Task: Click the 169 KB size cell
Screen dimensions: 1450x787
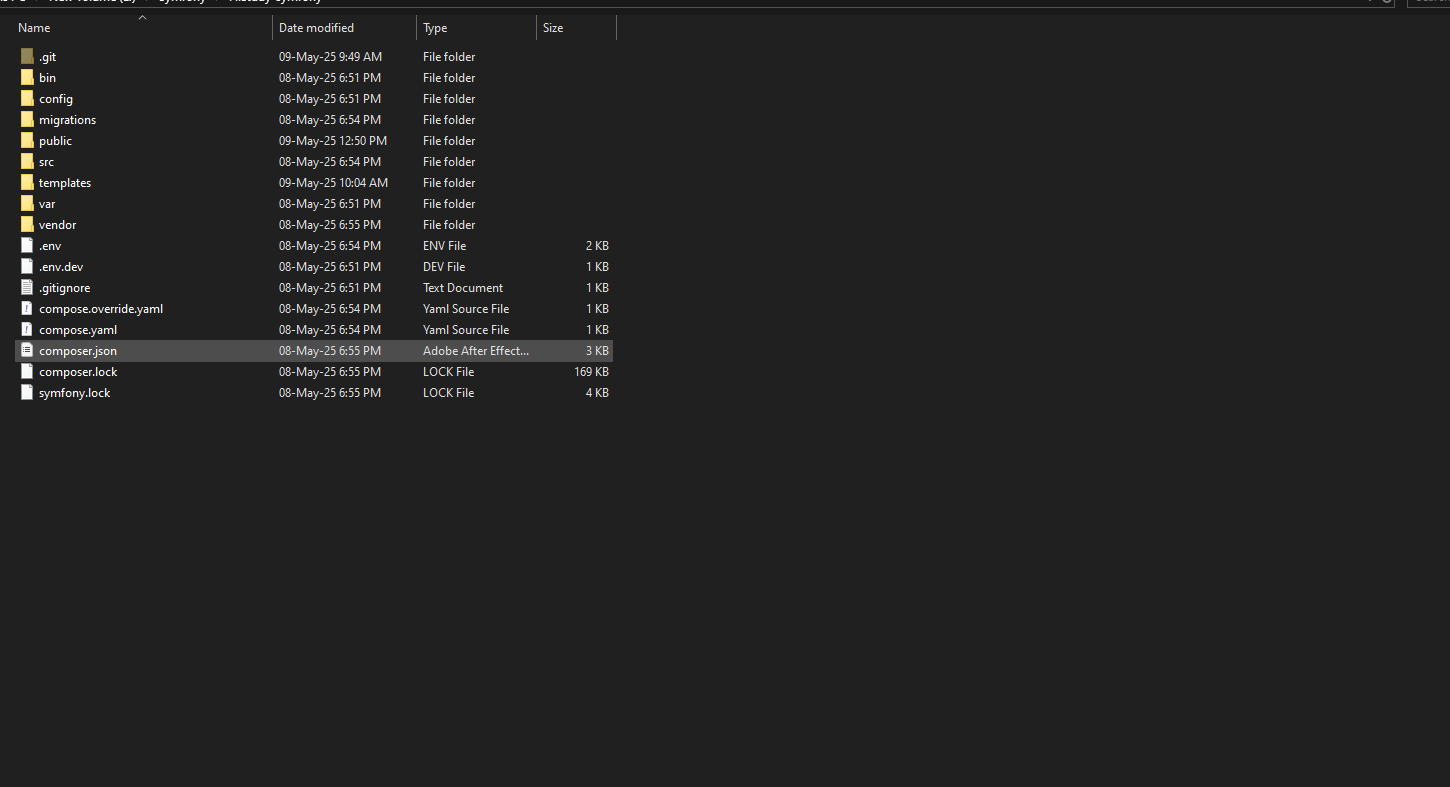Action: click(x=591, y=372)
